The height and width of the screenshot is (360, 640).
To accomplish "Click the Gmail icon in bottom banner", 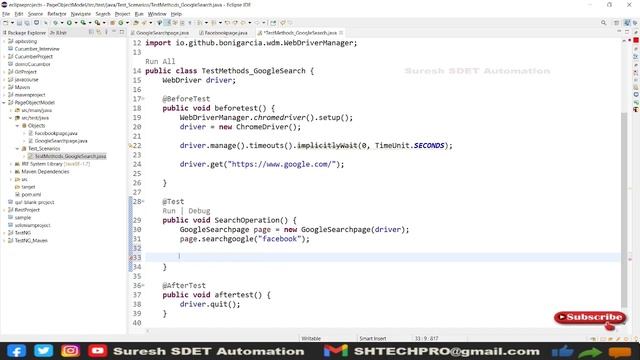I will click(x=336, y=351).
